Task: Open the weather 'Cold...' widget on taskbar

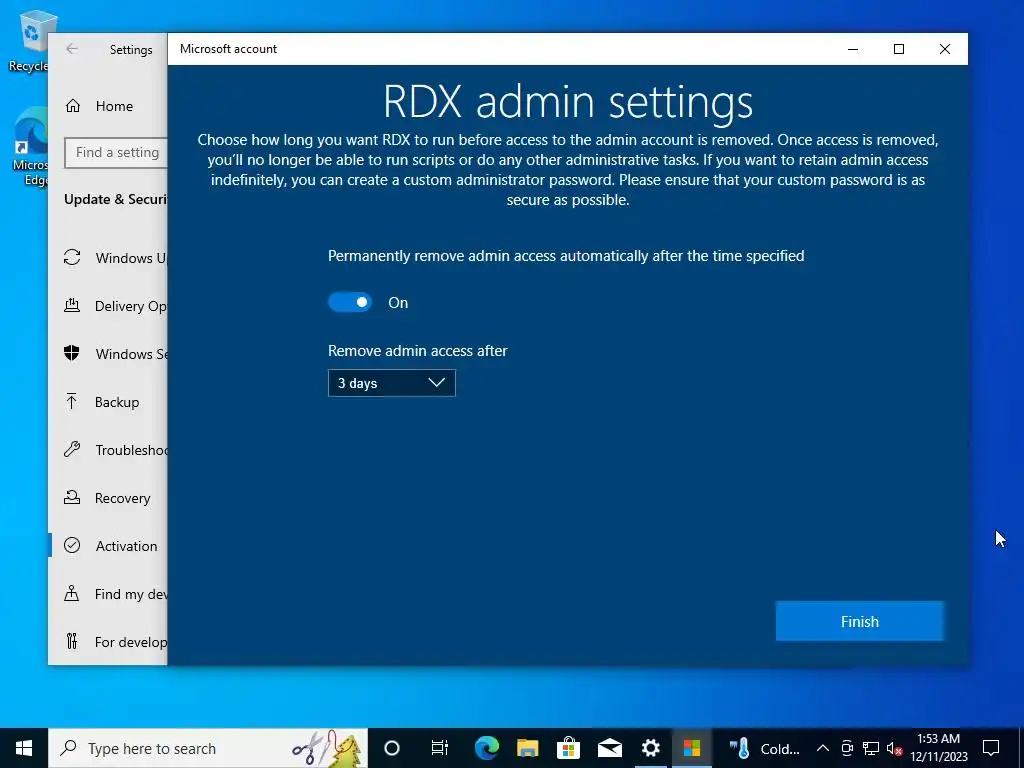Action: coord(764,748)
